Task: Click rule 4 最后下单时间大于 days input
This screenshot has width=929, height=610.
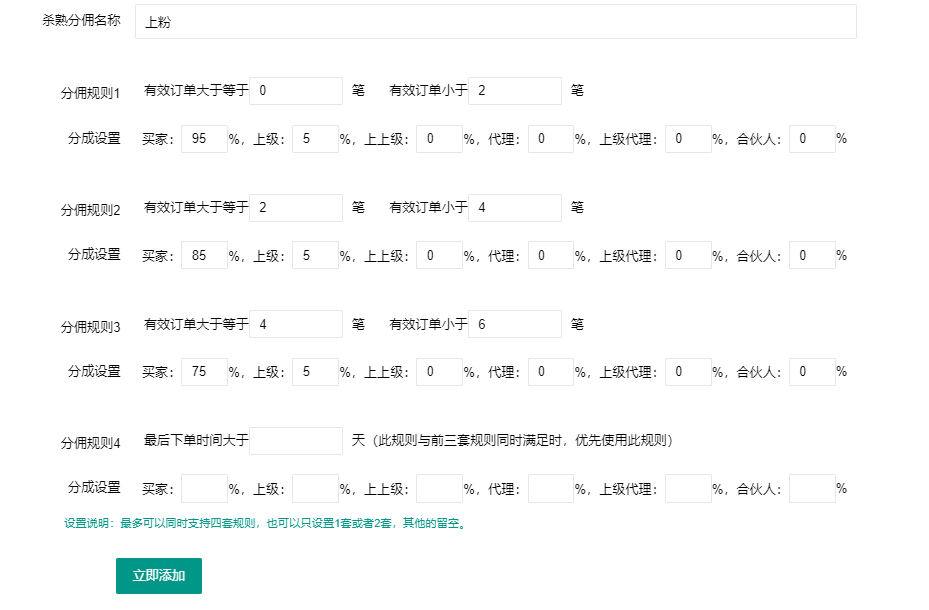Action: pos(296,441)
